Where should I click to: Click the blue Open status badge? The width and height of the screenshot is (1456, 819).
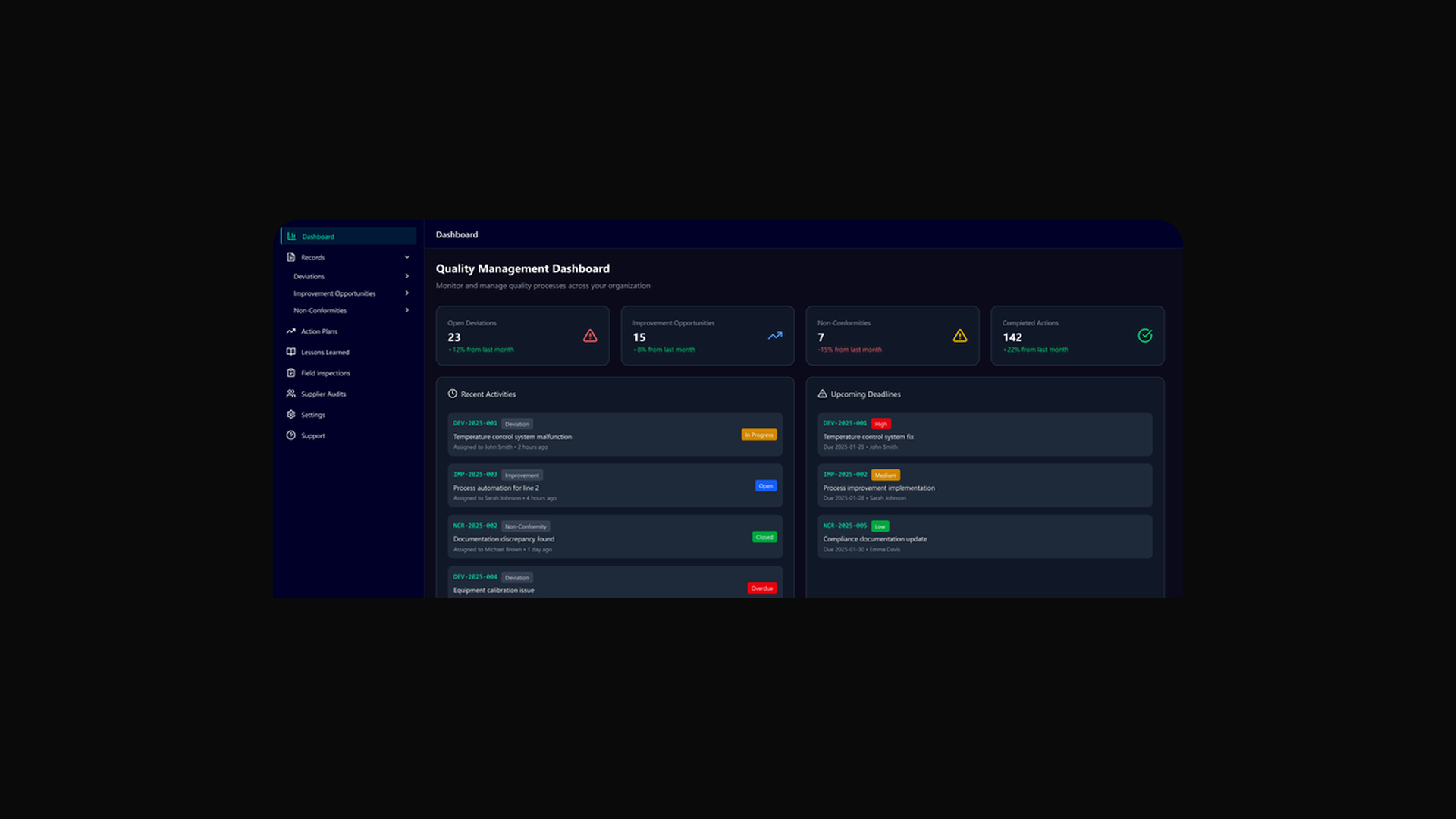tap(766, 486)
